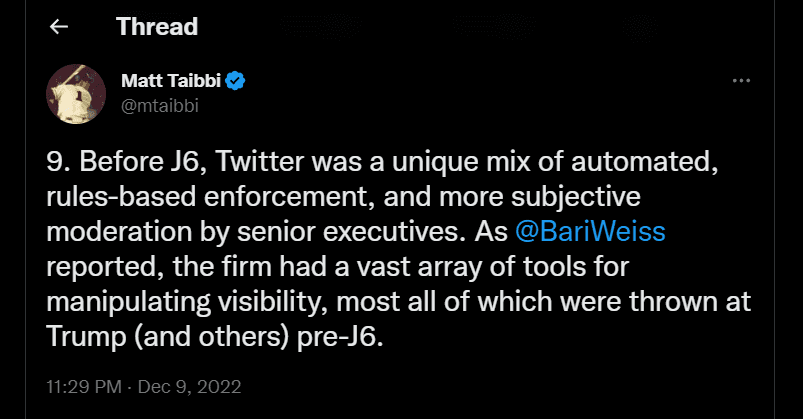Open the tweet's more options ellipsis
The image size is (803, 419).
pyautogui.click(x=741, y=81)
